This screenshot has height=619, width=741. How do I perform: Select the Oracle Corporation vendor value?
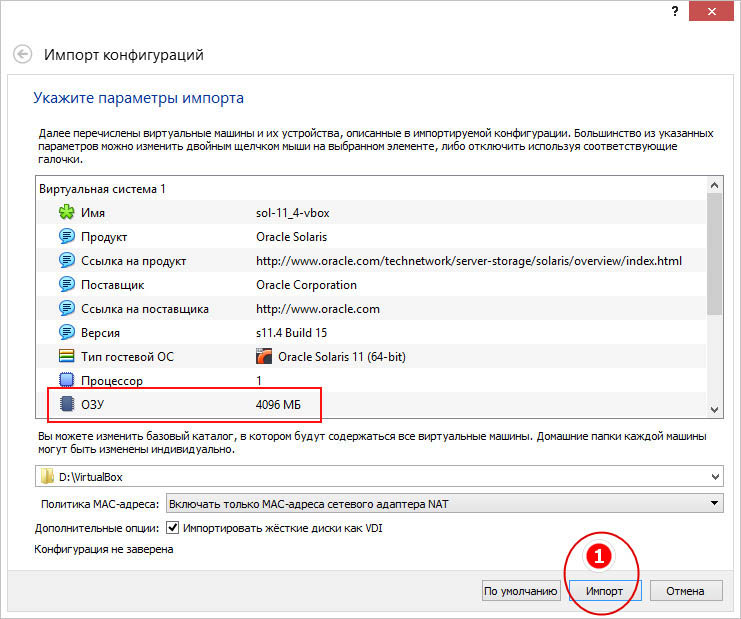point(306,284)
